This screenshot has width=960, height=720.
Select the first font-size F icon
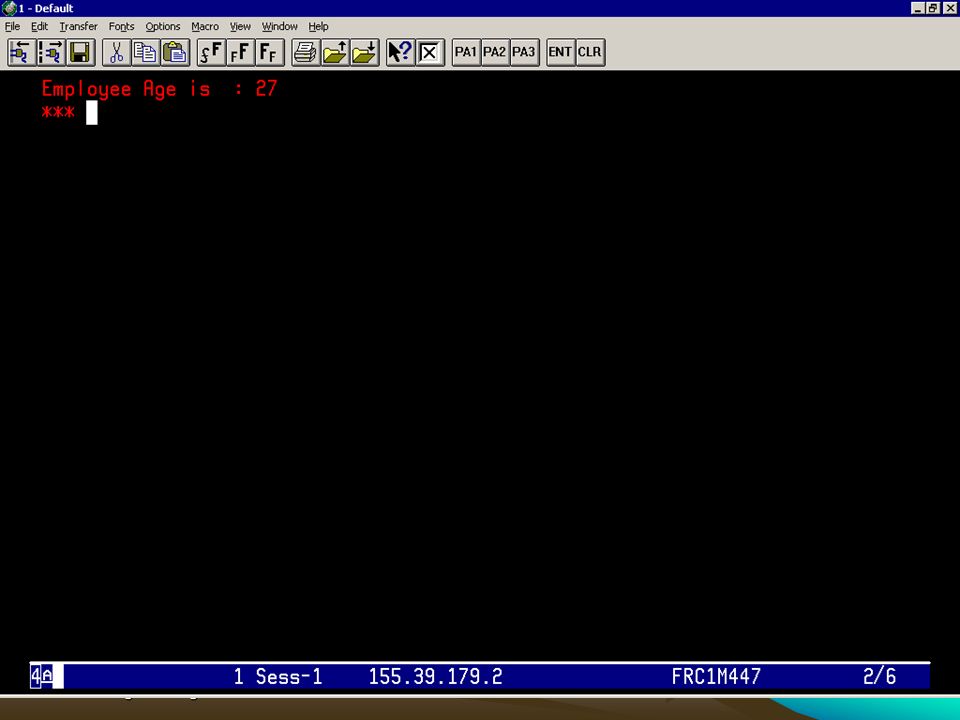pyautogui.click(x=211, y=53)
